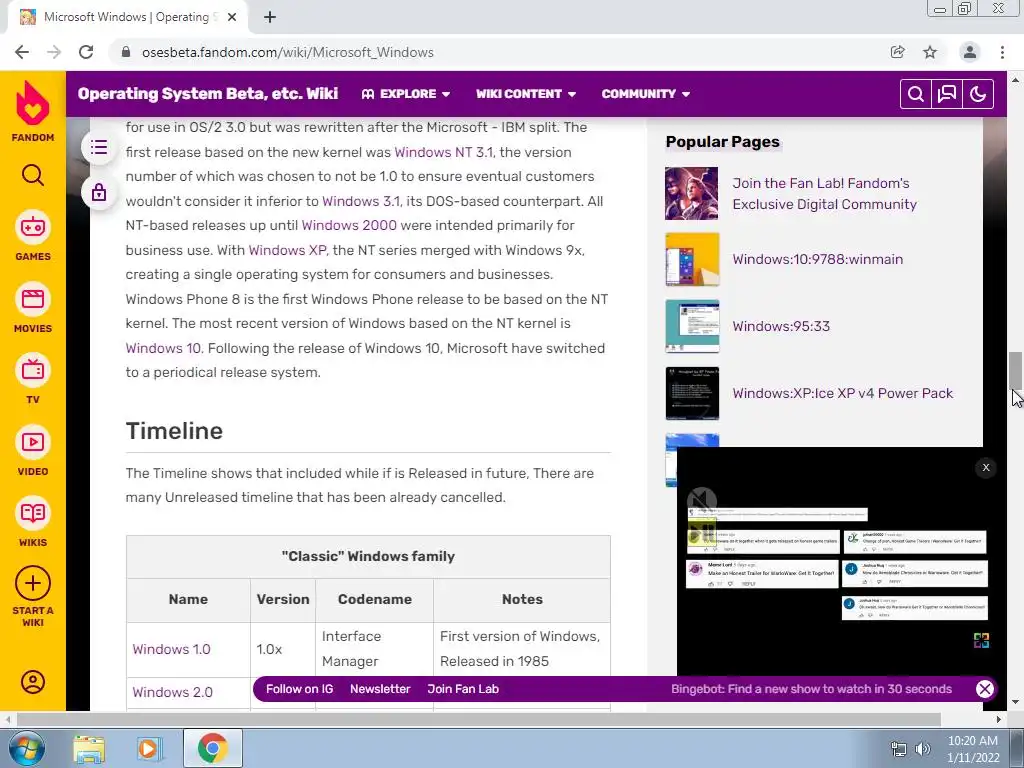This screenshot has width=1024, height=768.
Task: Click the Ice XP Power Pack thumbnail
Action: tap(692, 393)
